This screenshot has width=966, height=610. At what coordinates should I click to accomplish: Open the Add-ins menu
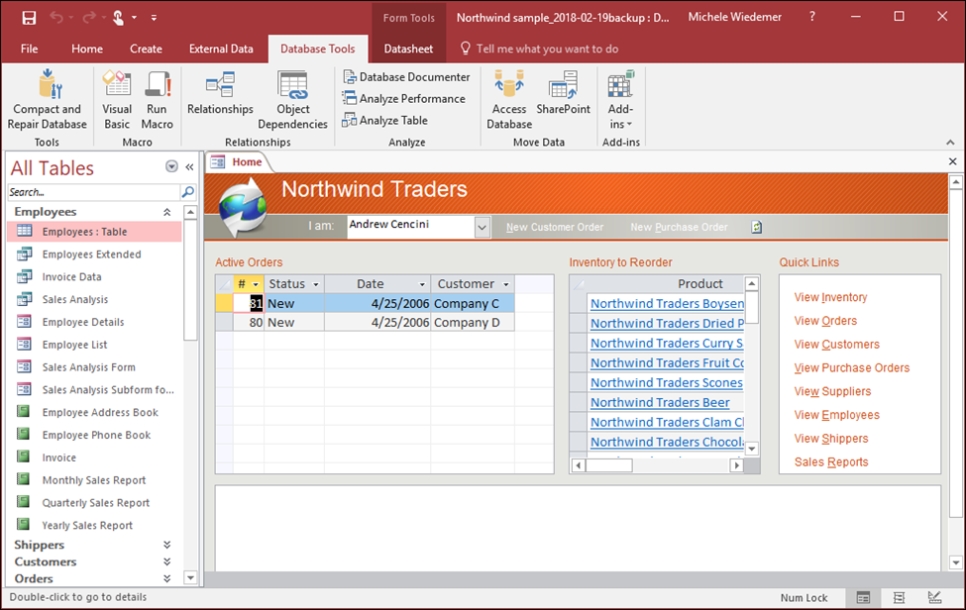pyautogui.click(x=620, y=100)
